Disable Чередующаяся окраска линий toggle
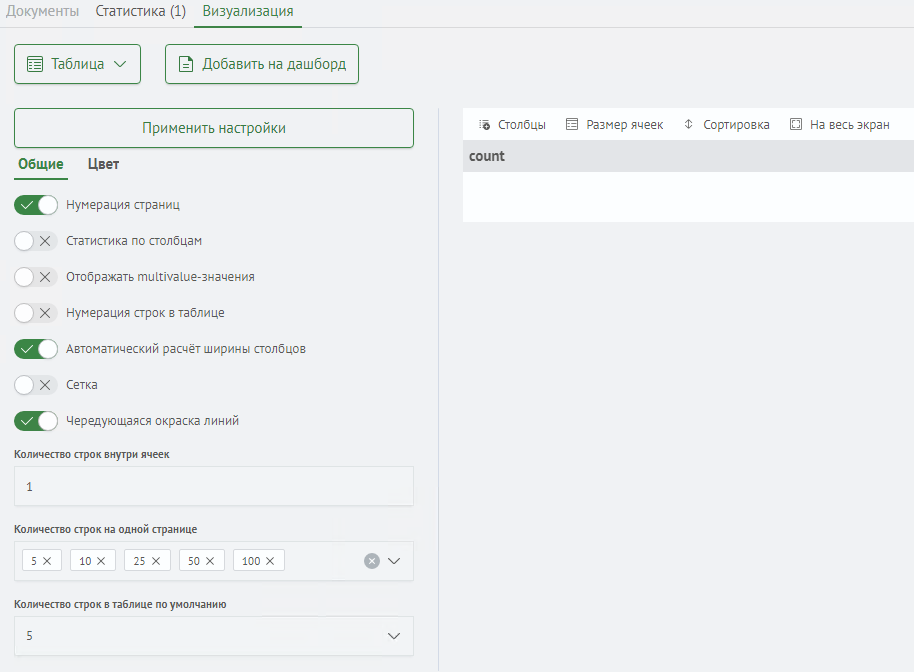 (x=36, y=421)
